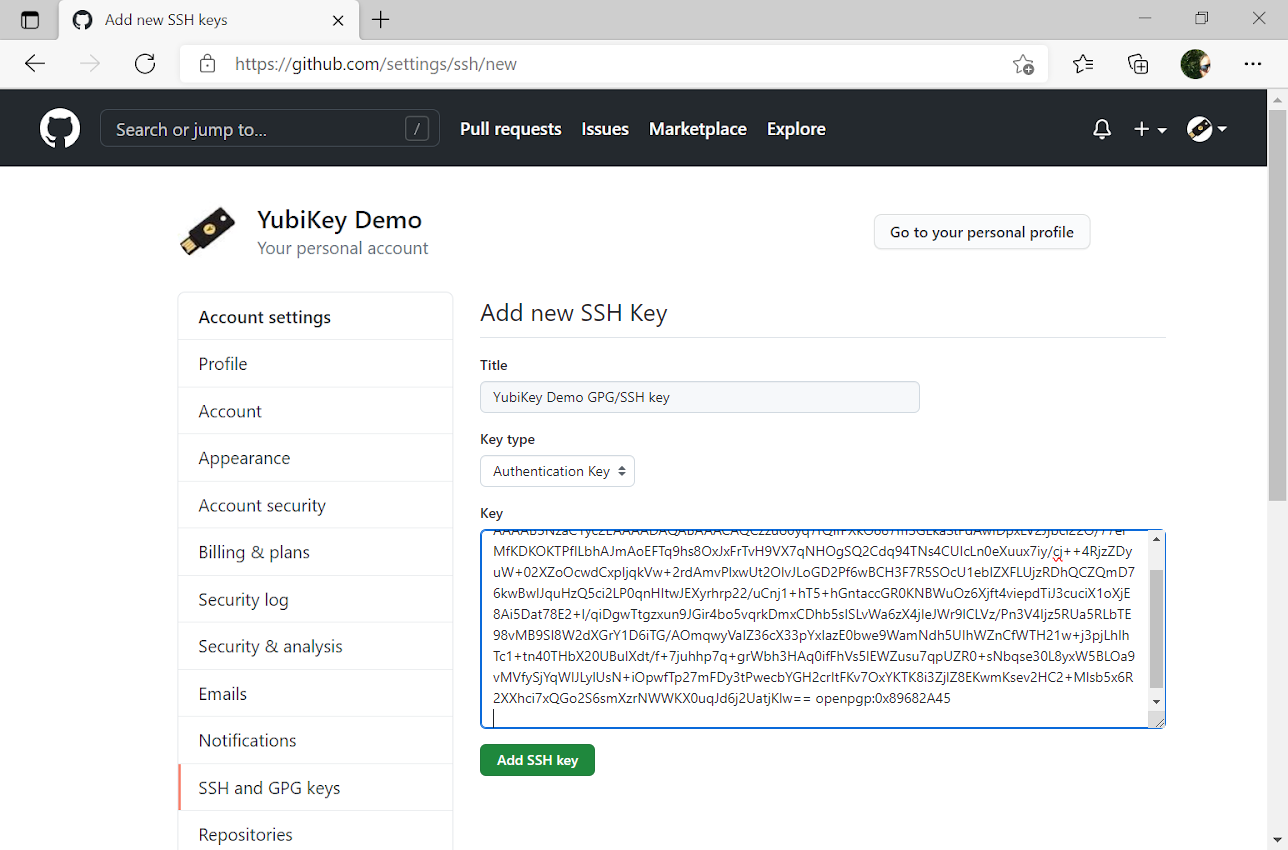Open Pull requests in the header
Screen dimensions: 1288x850
[510, 129]
